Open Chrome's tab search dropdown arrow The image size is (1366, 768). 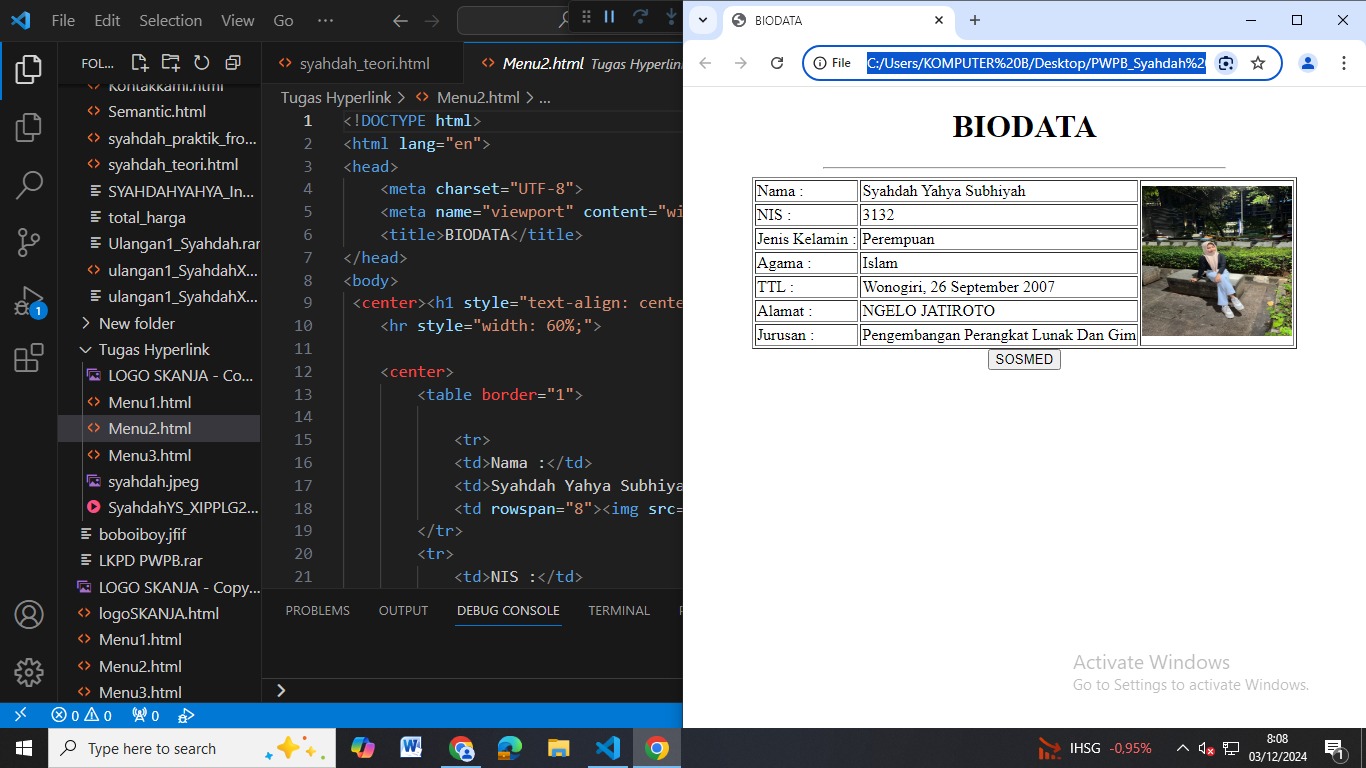(x=703, y=20)
